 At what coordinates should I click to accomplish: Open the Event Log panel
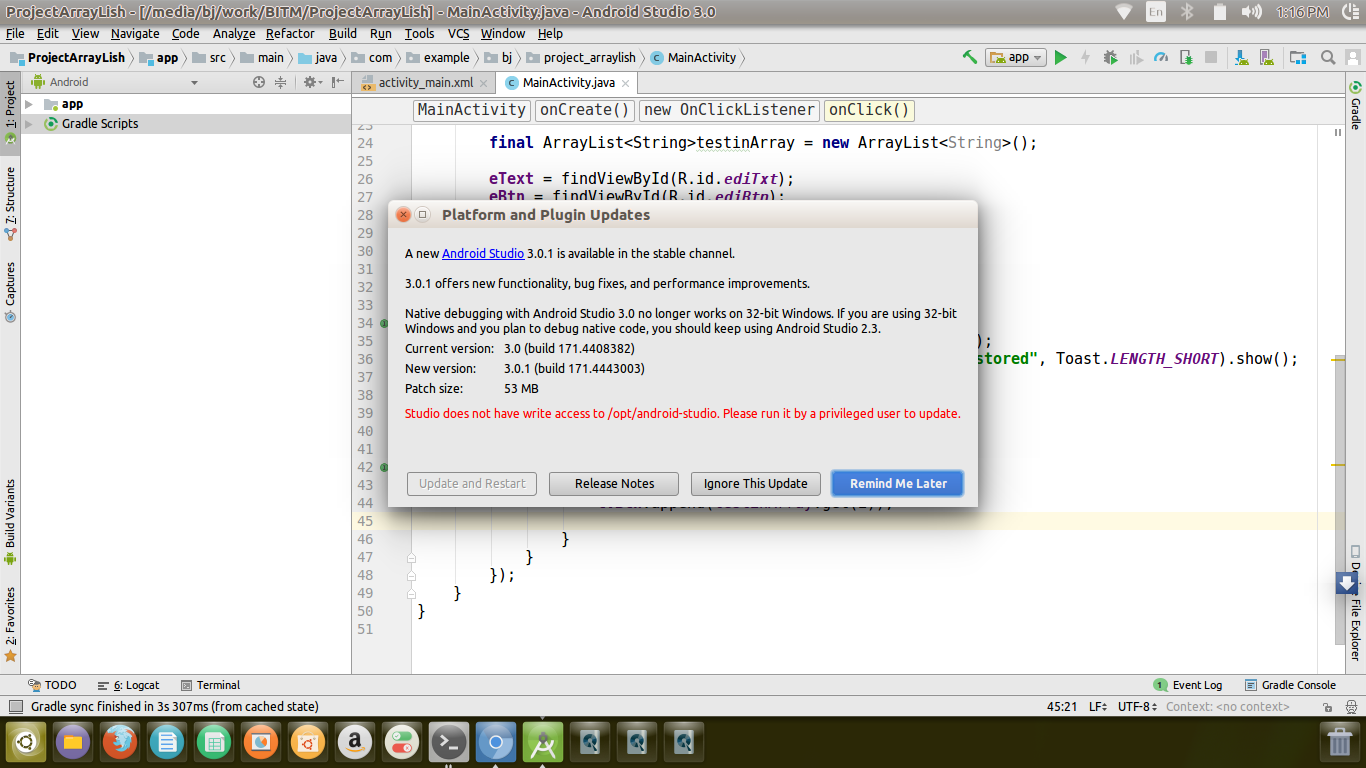click(1188, 685)
